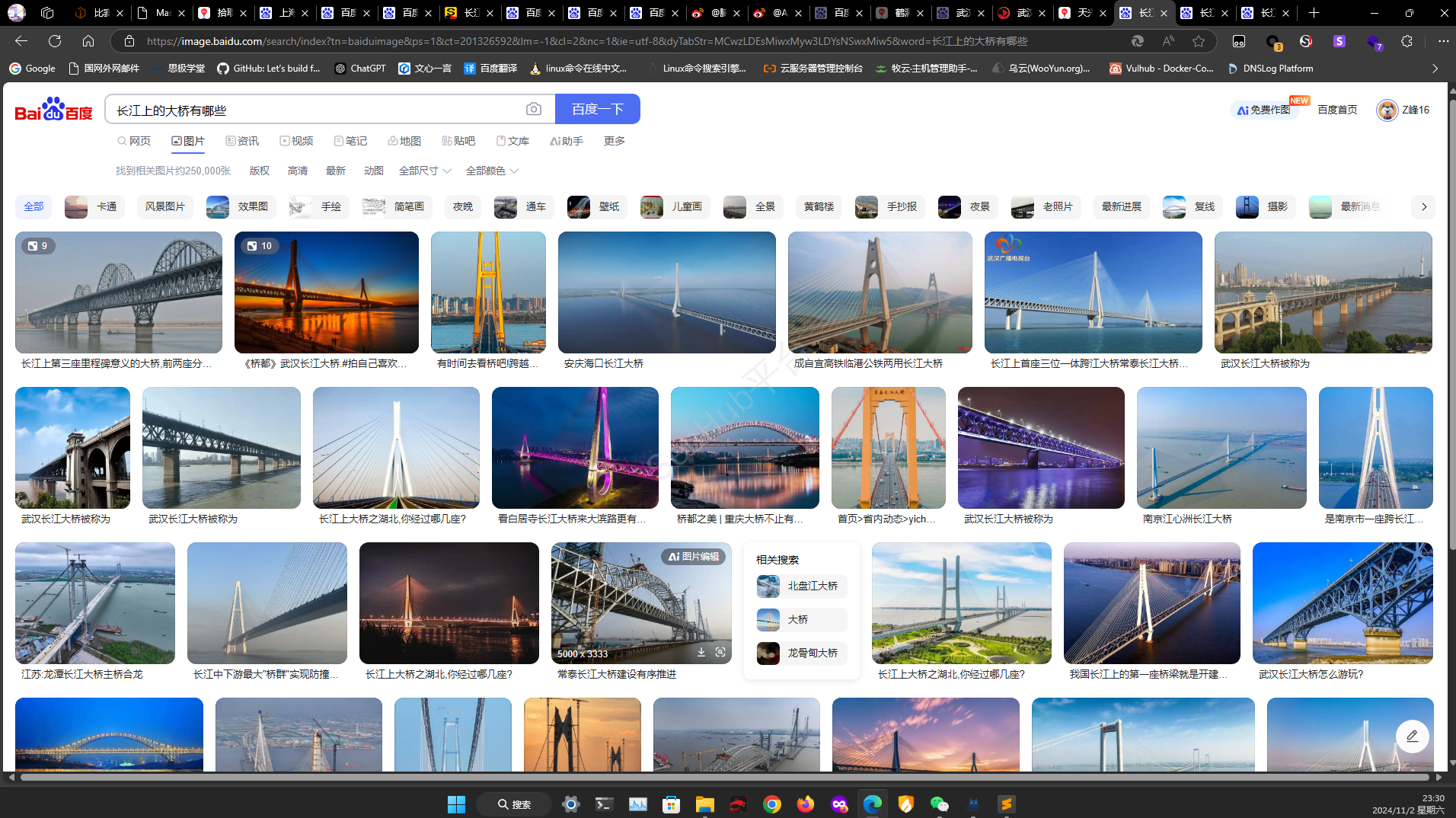This screenshot has width=1456, height=818.
Task: Click the 百度一下 search button
Action: tap(598, 109)
